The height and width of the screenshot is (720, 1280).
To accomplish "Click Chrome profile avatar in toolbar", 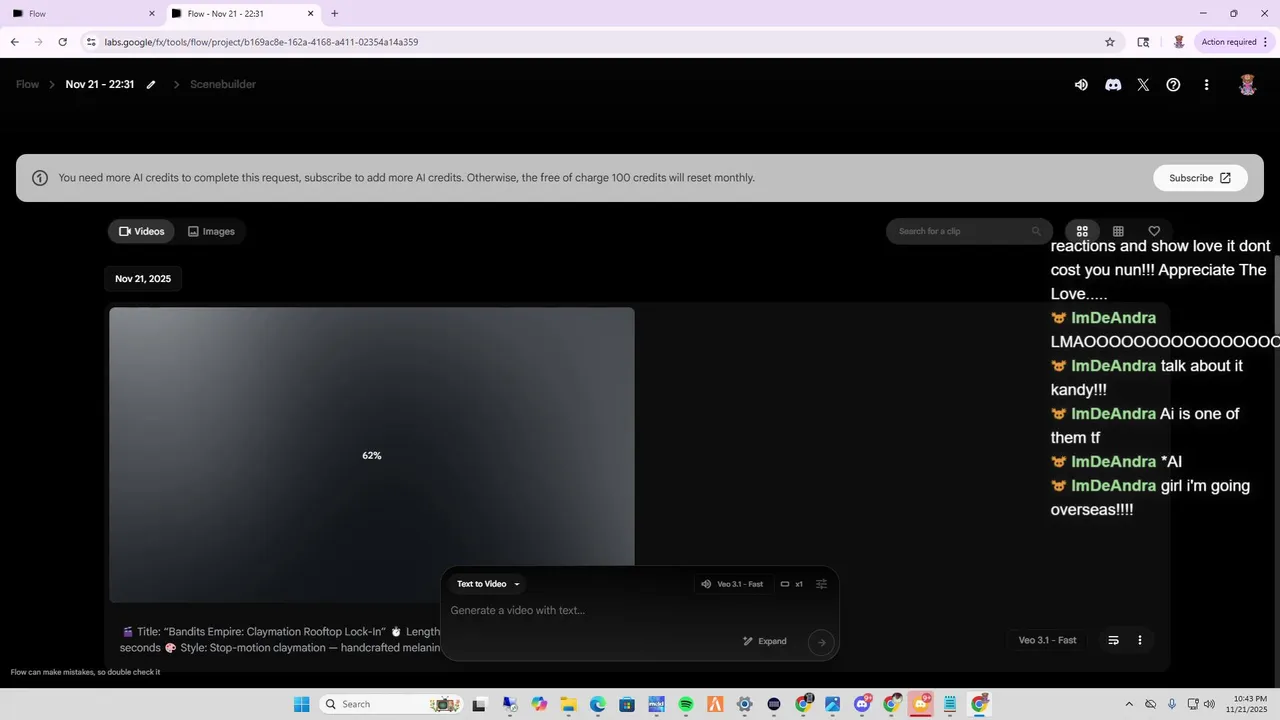I will point(1179,42).
